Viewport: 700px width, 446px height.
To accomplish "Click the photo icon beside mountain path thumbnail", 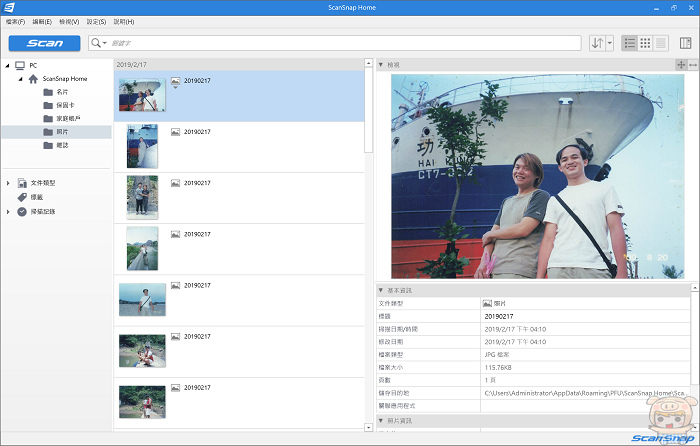I will pos(175,234).
